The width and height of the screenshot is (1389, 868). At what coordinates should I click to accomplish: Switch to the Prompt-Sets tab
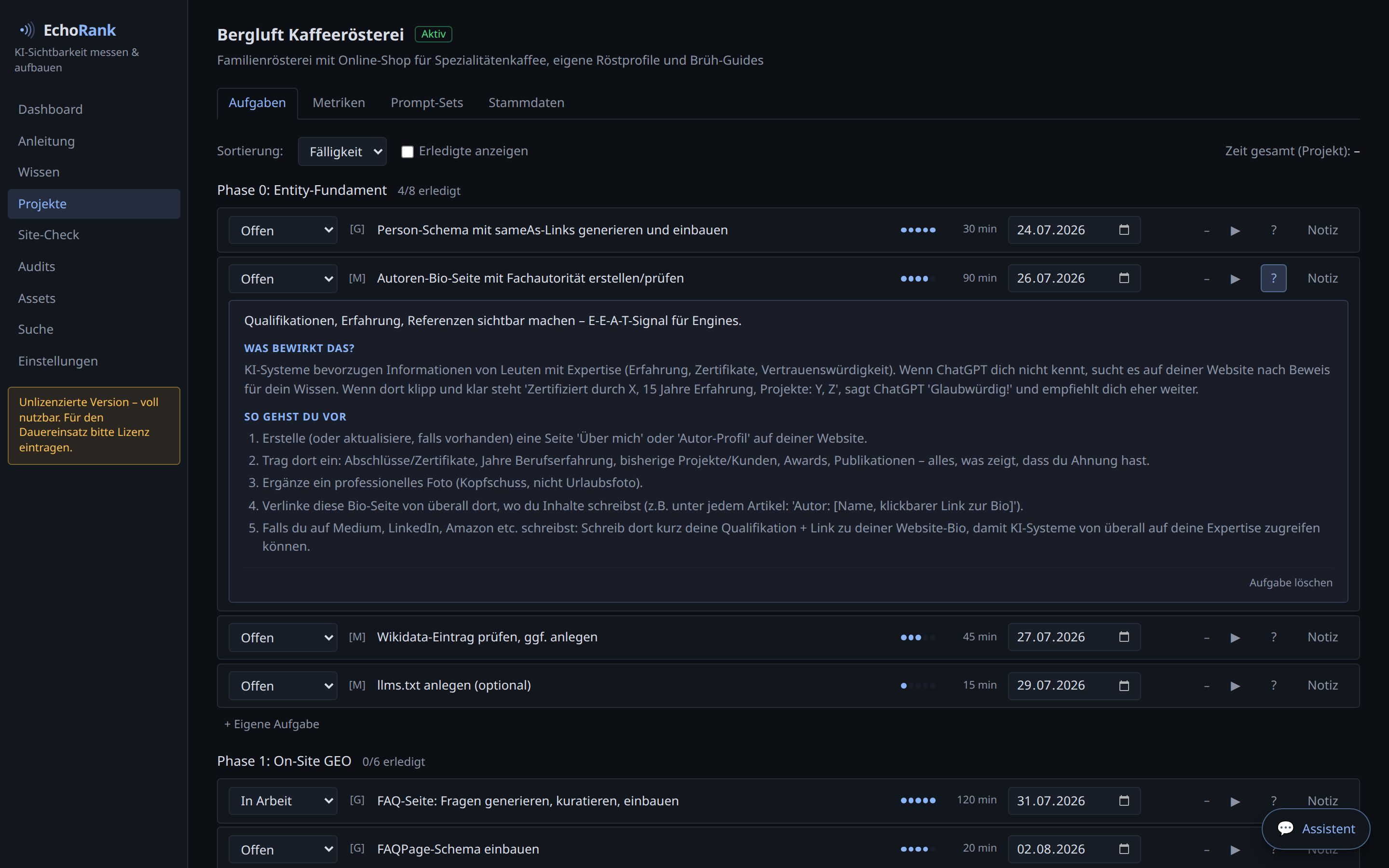tap(426, 103)
